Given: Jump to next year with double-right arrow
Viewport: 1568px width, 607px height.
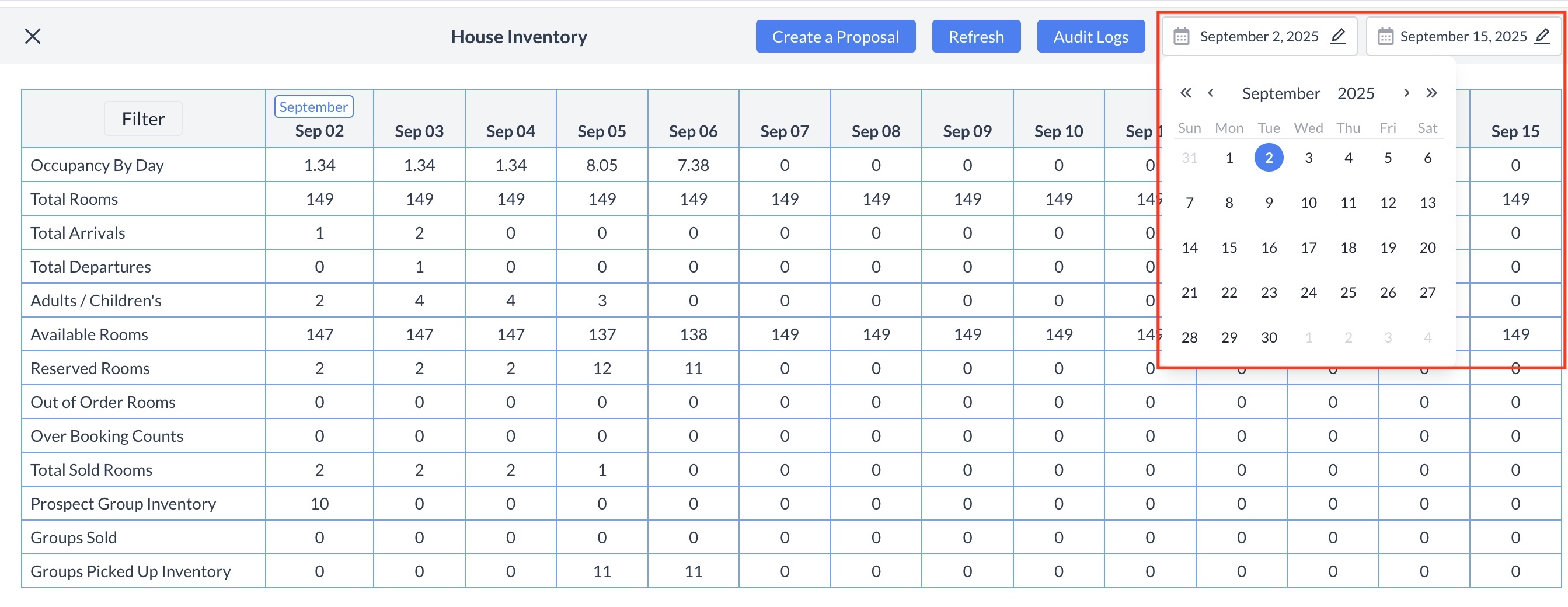Looking at the screenshot, I should pos(1431,93).
